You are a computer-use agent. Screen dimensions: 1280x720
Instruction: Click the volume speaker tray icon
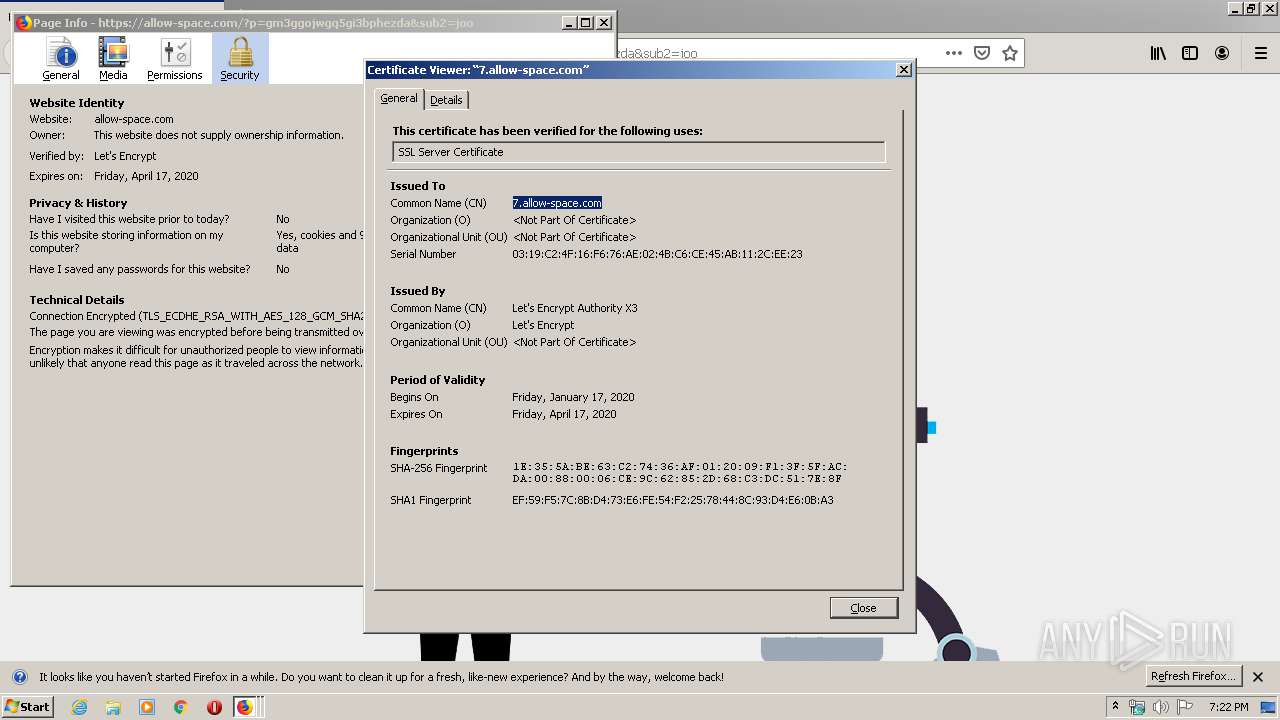click(1161, 707)
